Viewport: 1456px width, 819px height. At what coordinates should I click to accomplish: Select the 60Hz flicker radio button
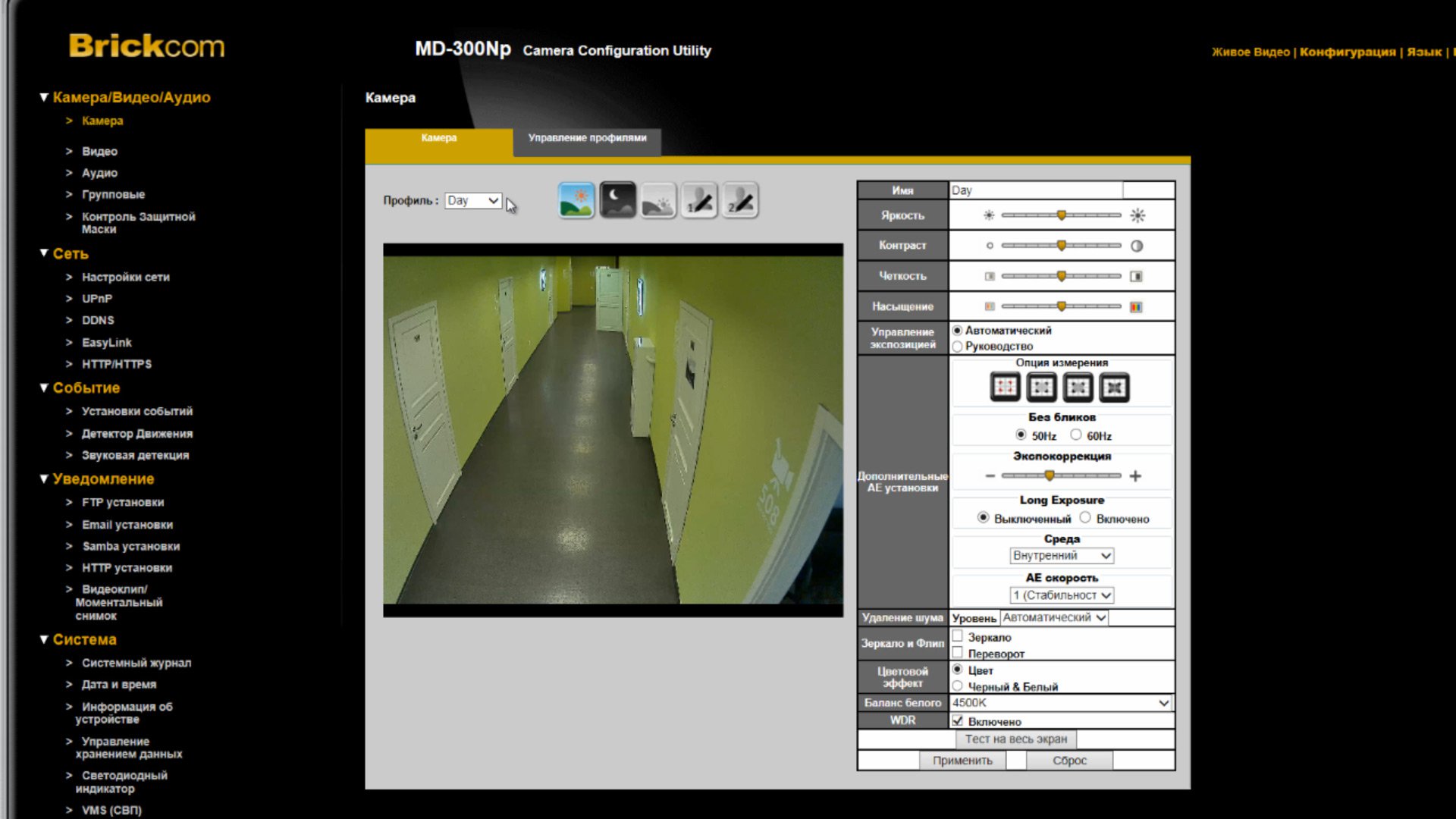(x=1075, y=435)
